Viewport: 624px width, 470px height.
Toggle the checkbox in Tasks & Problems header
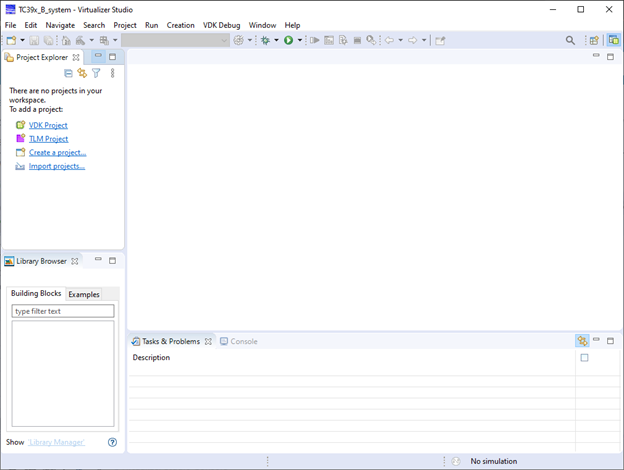[x=584, y=358]
